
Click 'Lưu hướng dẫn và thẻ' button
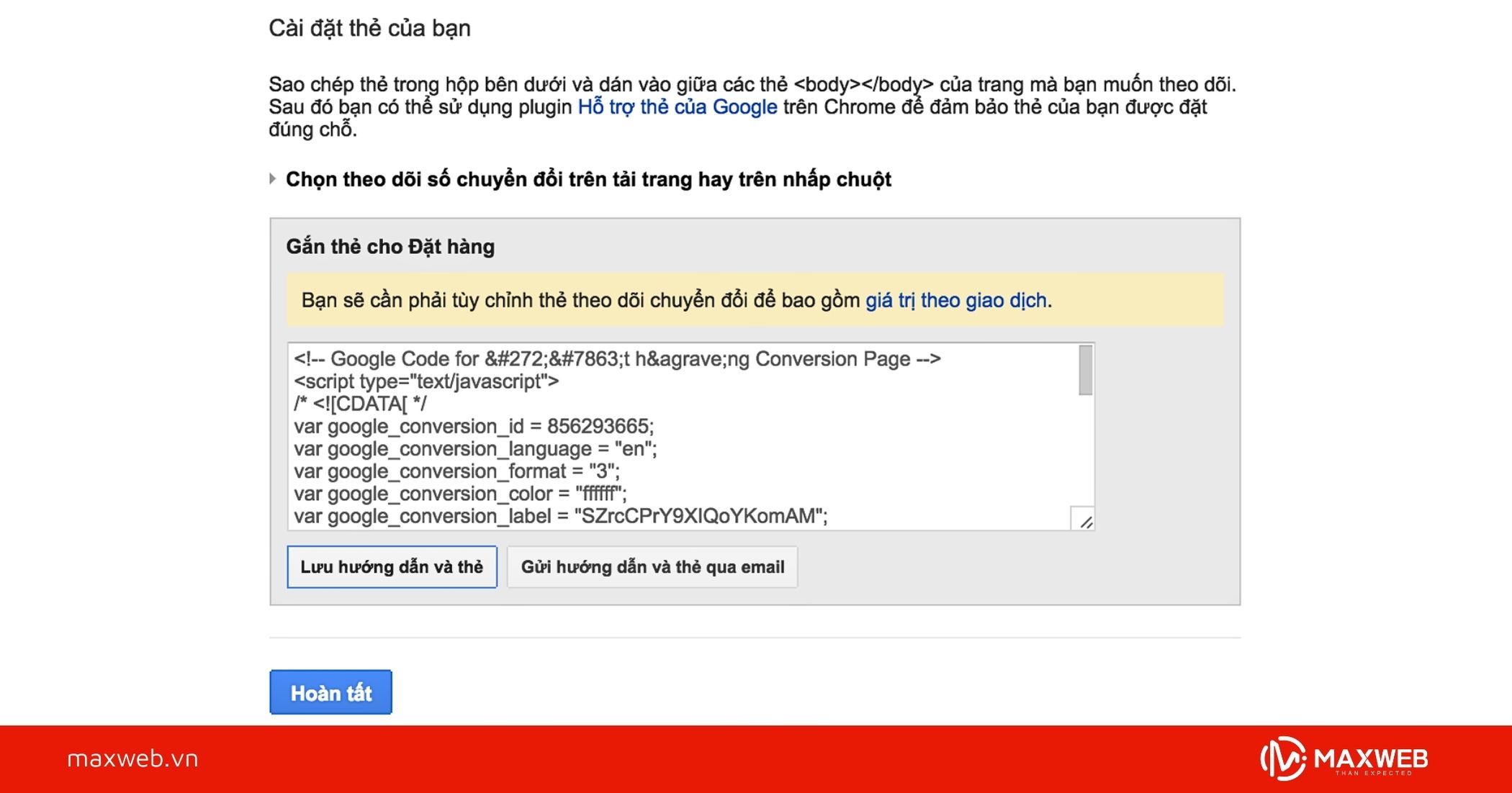point(392,567)
